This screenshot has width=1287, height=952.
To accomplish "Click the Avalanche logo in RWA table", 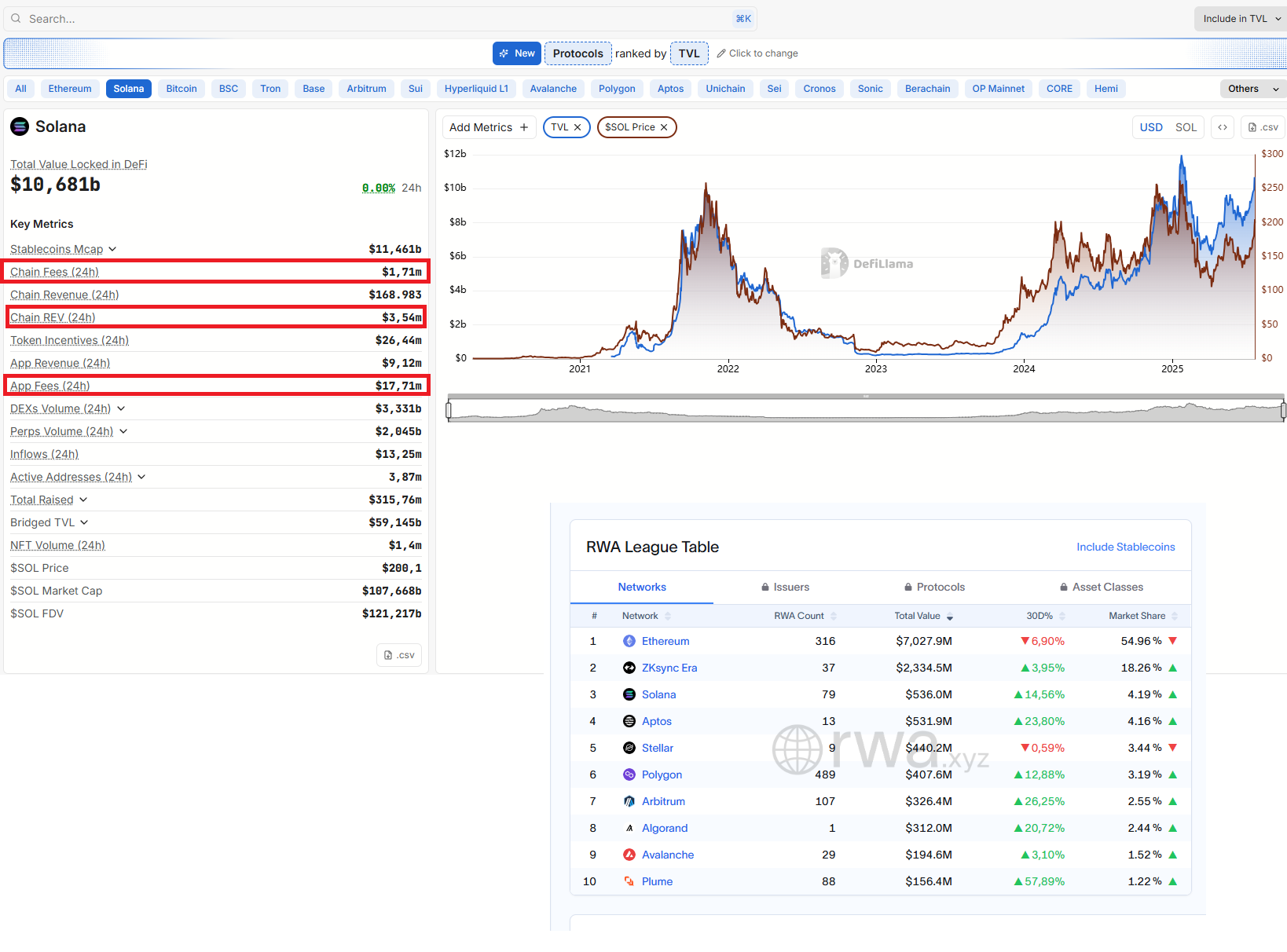I will click(x=629, y=855).
